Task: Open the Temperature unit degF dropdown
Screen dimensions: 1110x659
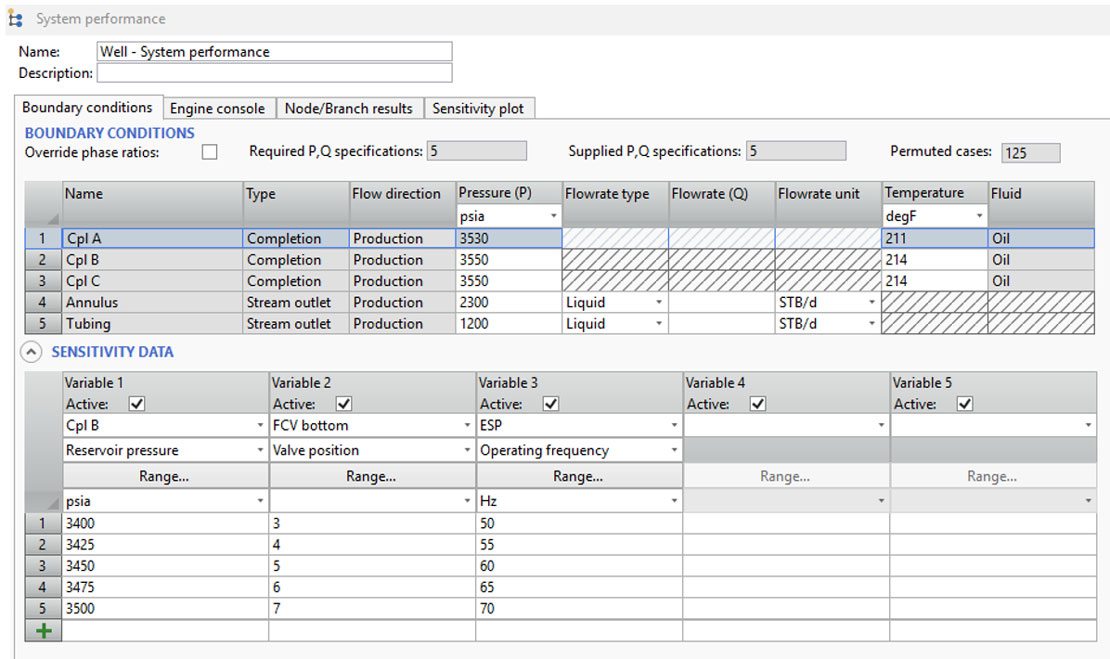Action: [x=977, y=216]
